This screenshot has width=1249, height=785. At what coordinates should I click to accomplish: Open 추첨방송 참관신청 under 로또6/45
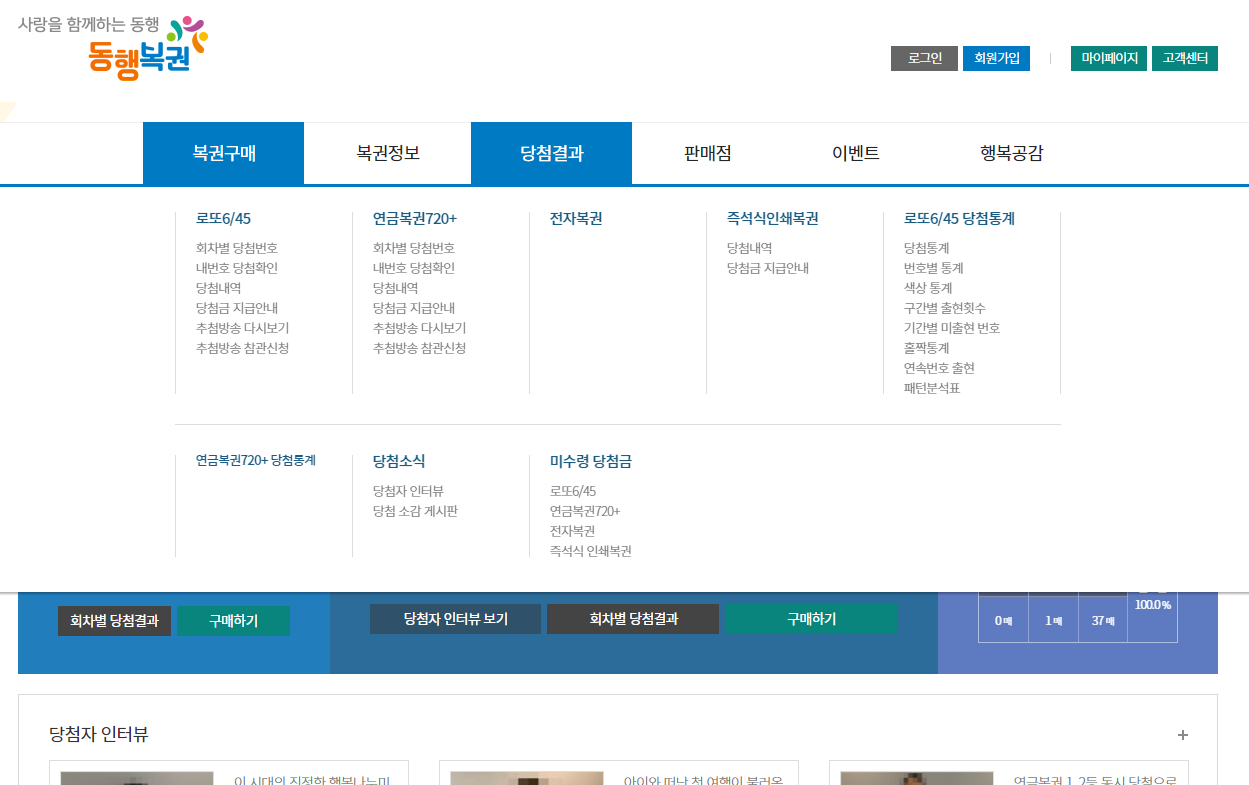243,348
